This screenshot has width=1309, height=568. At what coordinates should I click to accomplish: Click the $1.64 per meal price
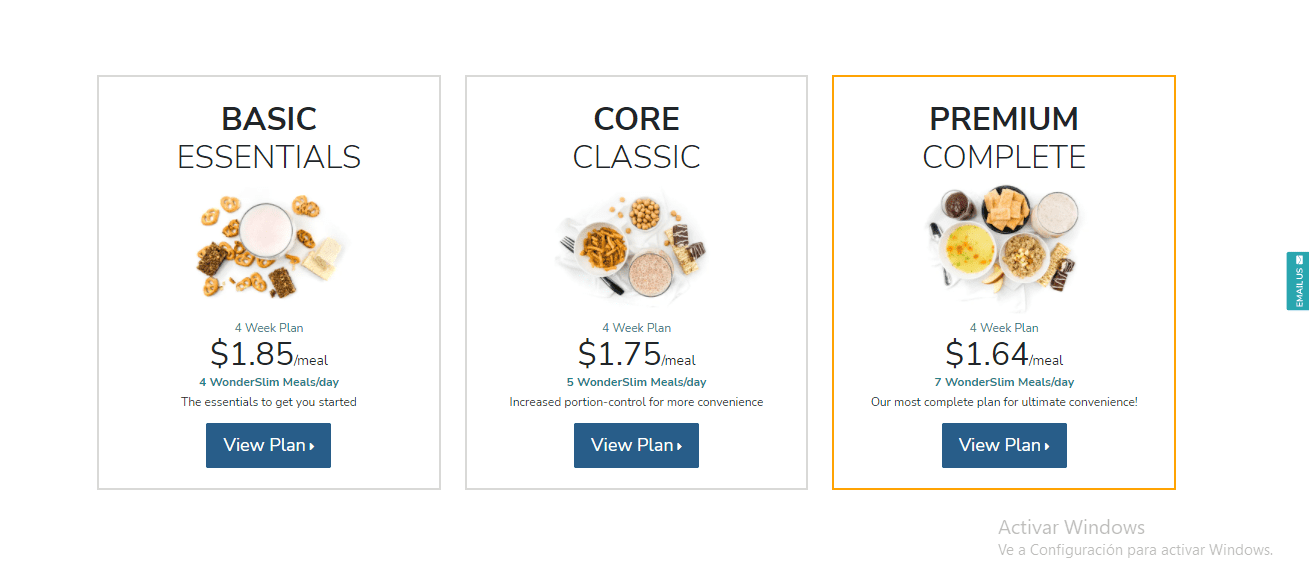1004,354
